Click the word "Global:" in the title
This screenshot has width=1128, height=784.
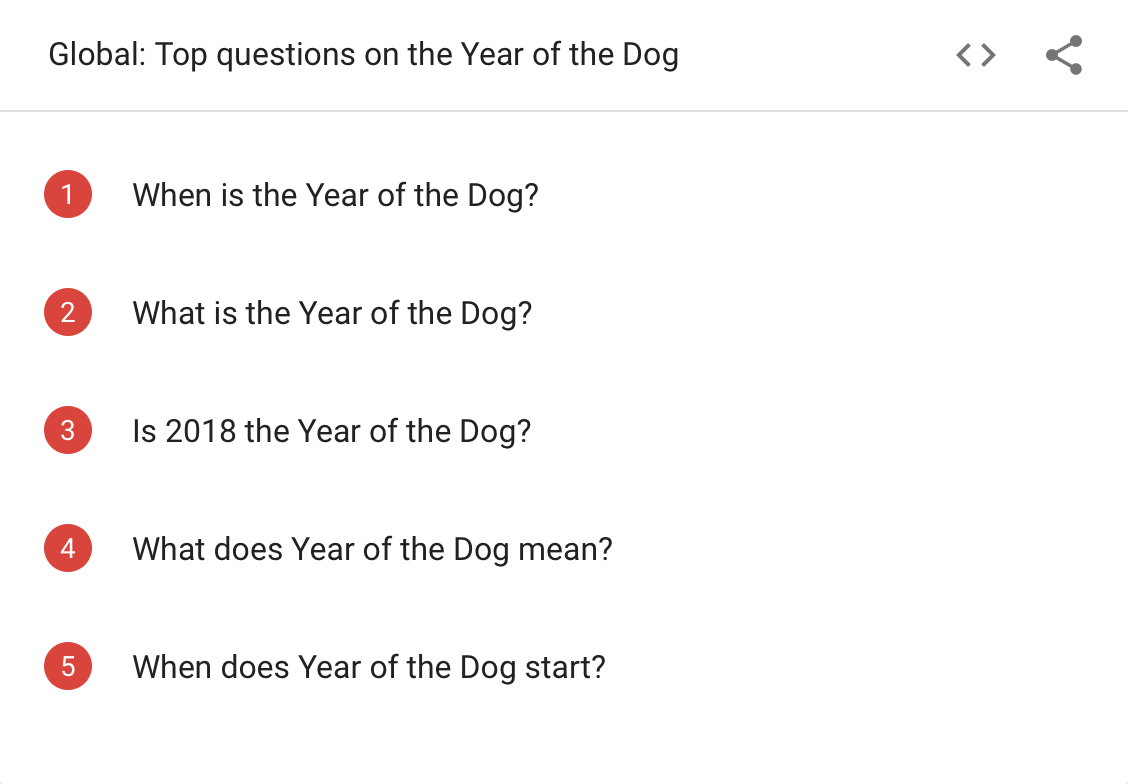(98, 55)
